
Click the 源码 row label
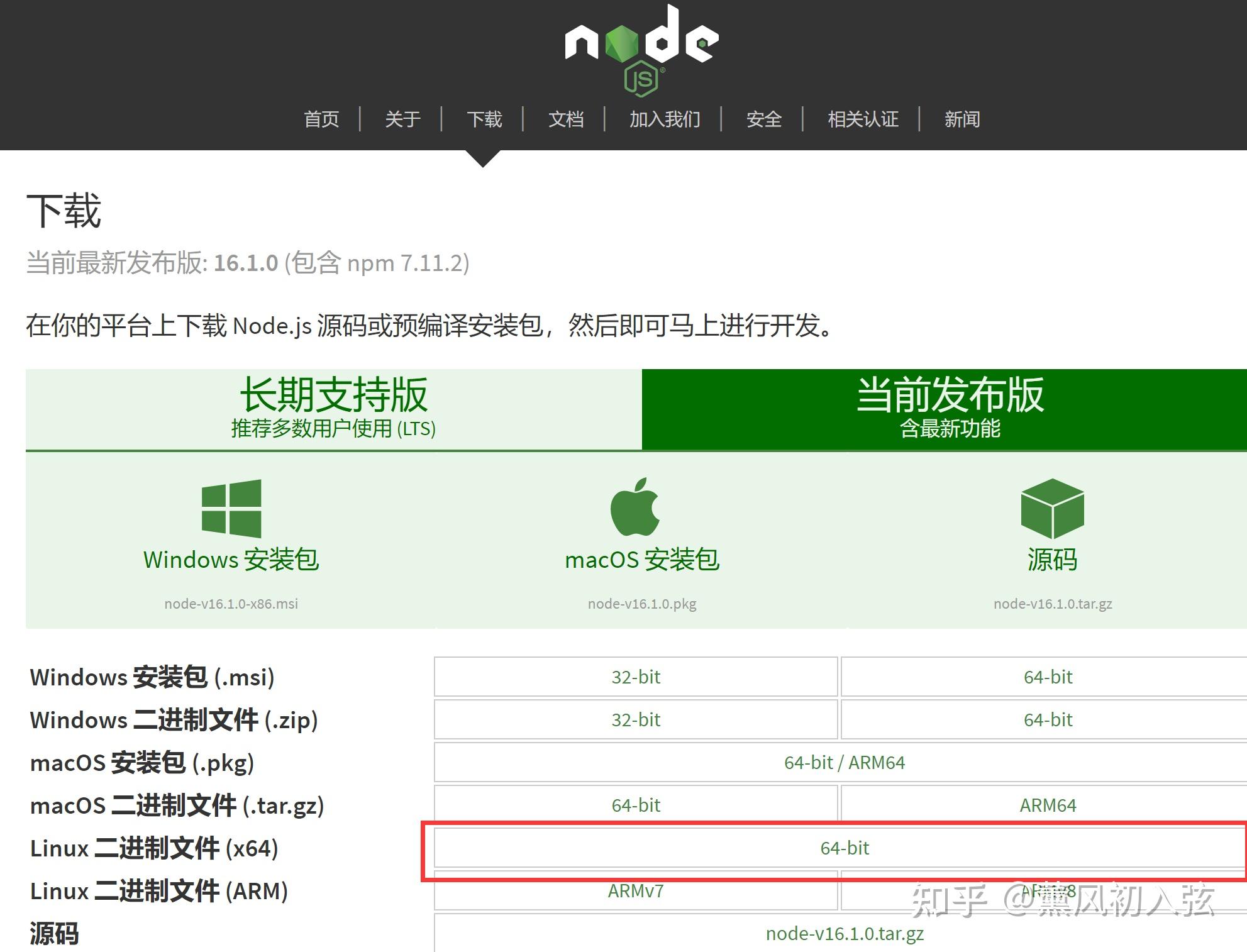[x=54, y=934]
